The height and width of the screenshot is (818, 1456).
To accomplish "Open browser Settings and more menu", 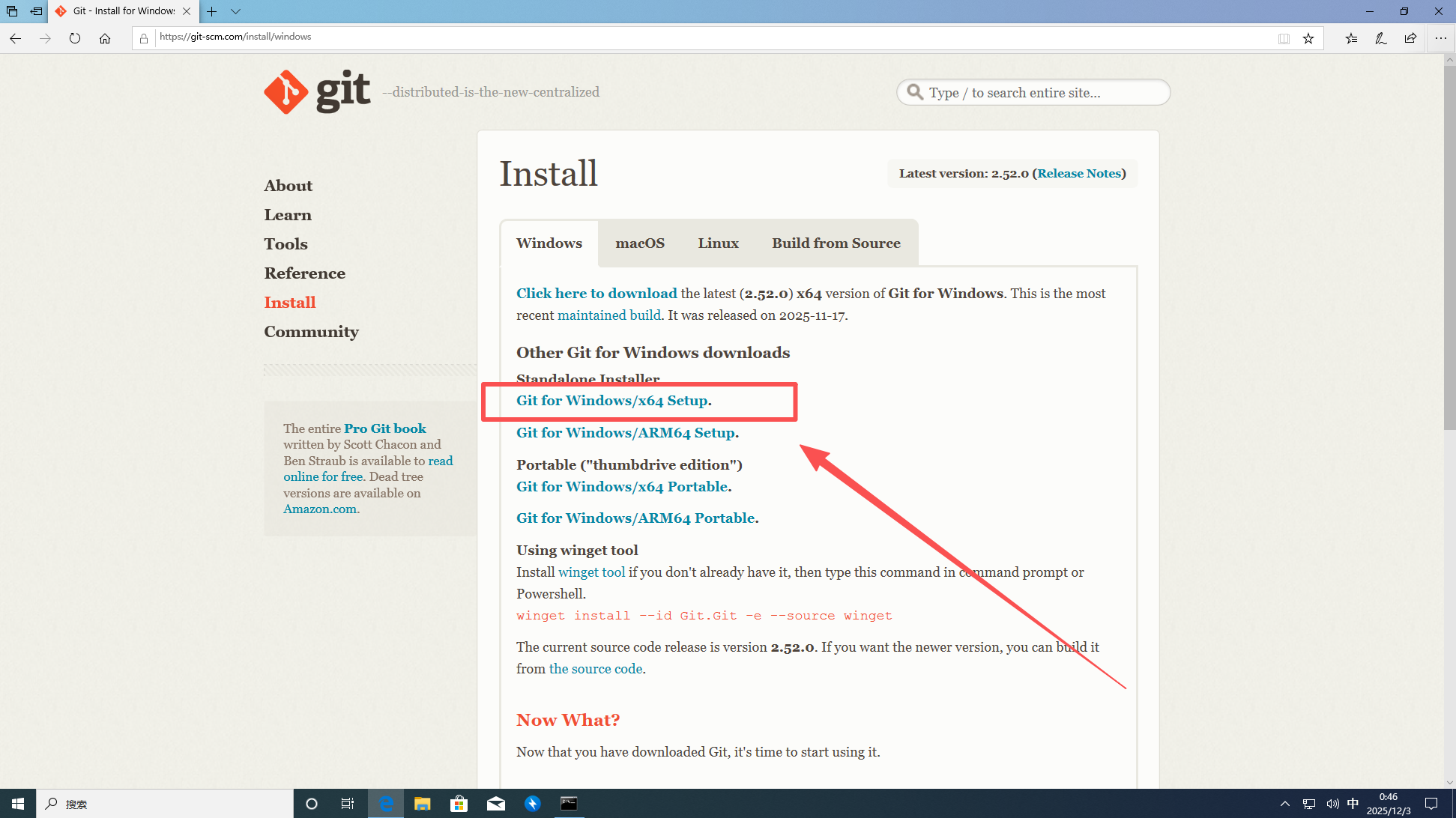I will click(1440, 38).
